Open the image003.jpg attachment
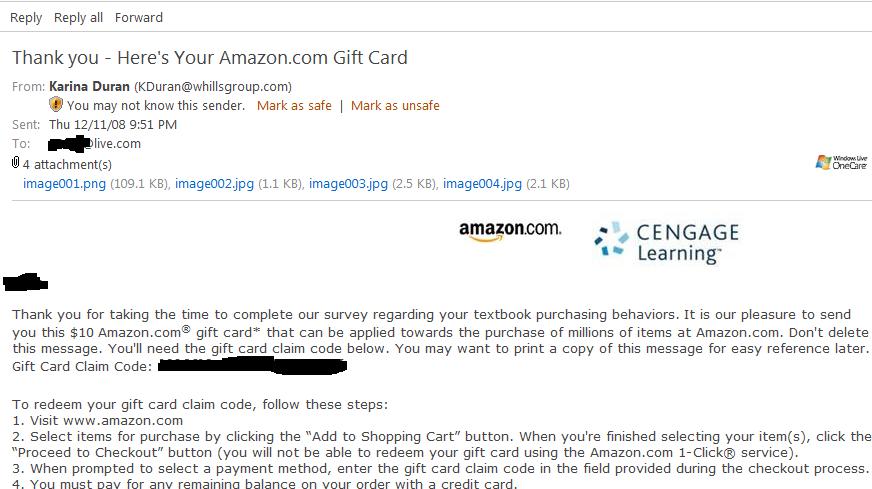This screenshot has height=489, width=872. click(x=348, y=183)
